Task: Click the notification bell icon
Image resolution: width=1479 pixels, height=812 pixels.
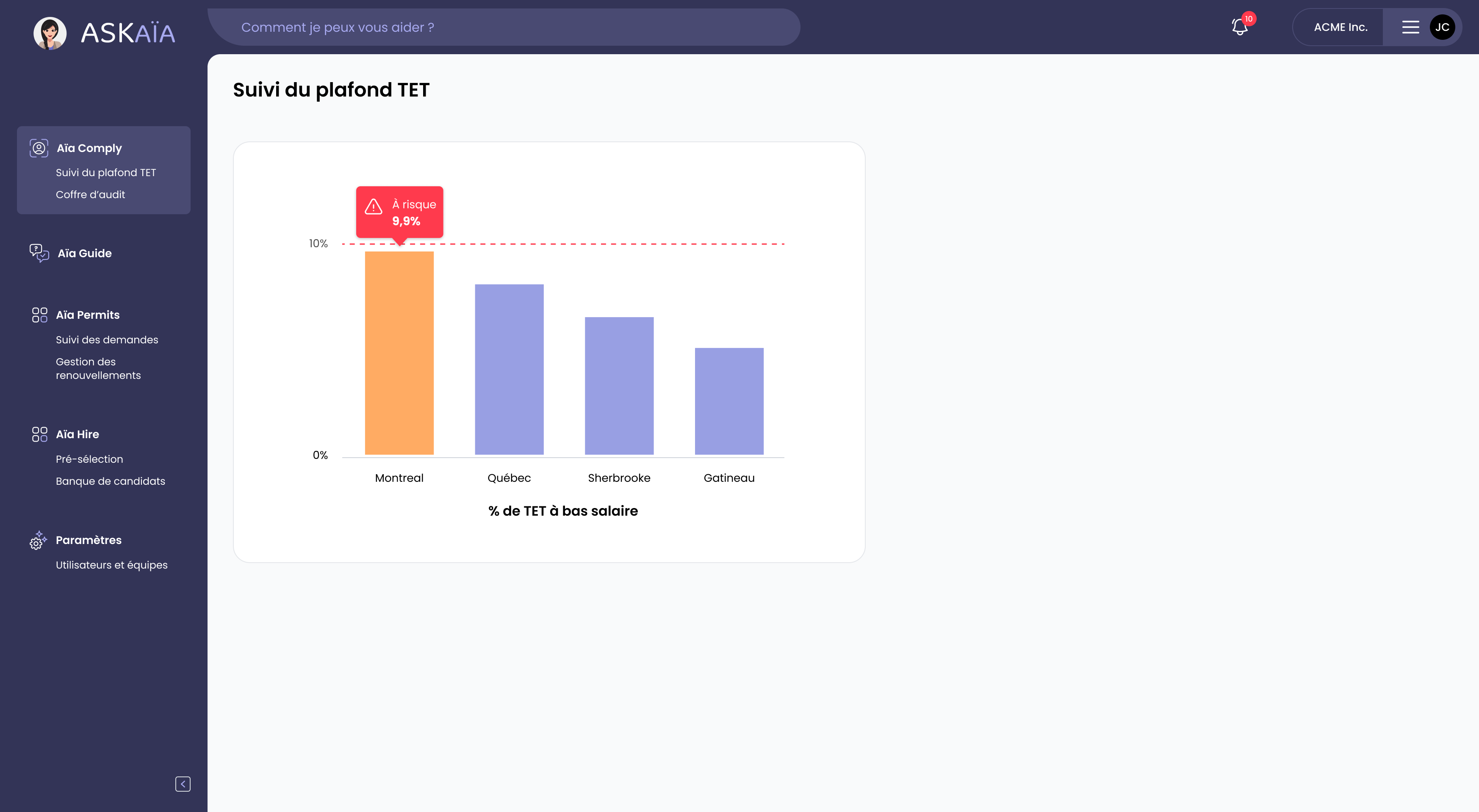Action: tap(1240, 27)
